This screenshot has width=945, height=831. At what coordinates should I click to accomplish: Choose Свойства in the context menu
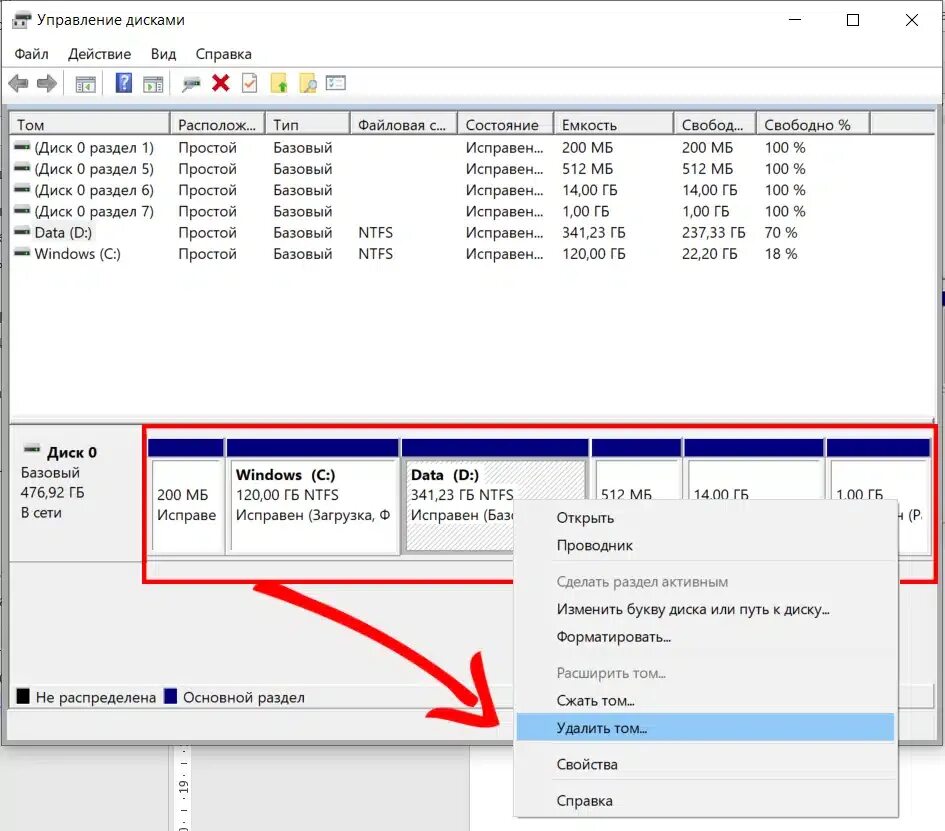[706, 765]
